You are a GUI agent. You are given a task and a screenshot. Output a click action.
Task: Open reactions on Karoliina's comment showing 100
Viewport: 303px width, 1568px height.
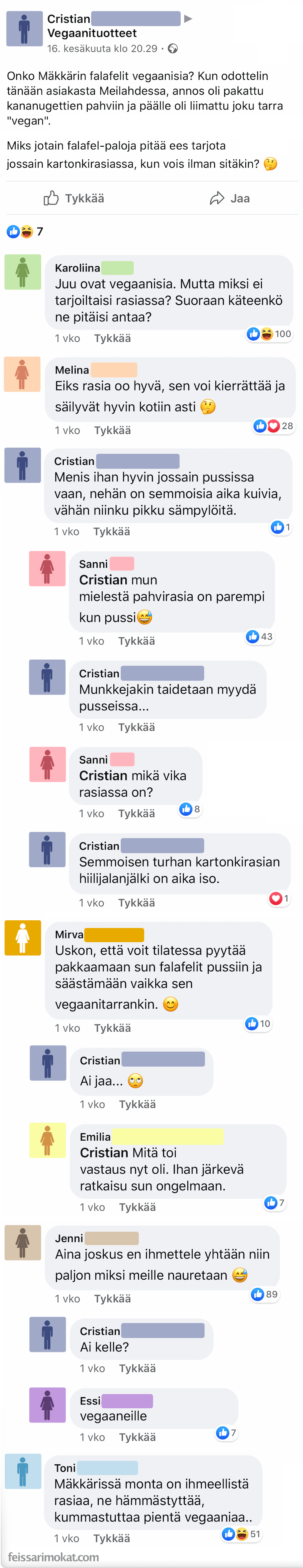[x=269, y=334]
